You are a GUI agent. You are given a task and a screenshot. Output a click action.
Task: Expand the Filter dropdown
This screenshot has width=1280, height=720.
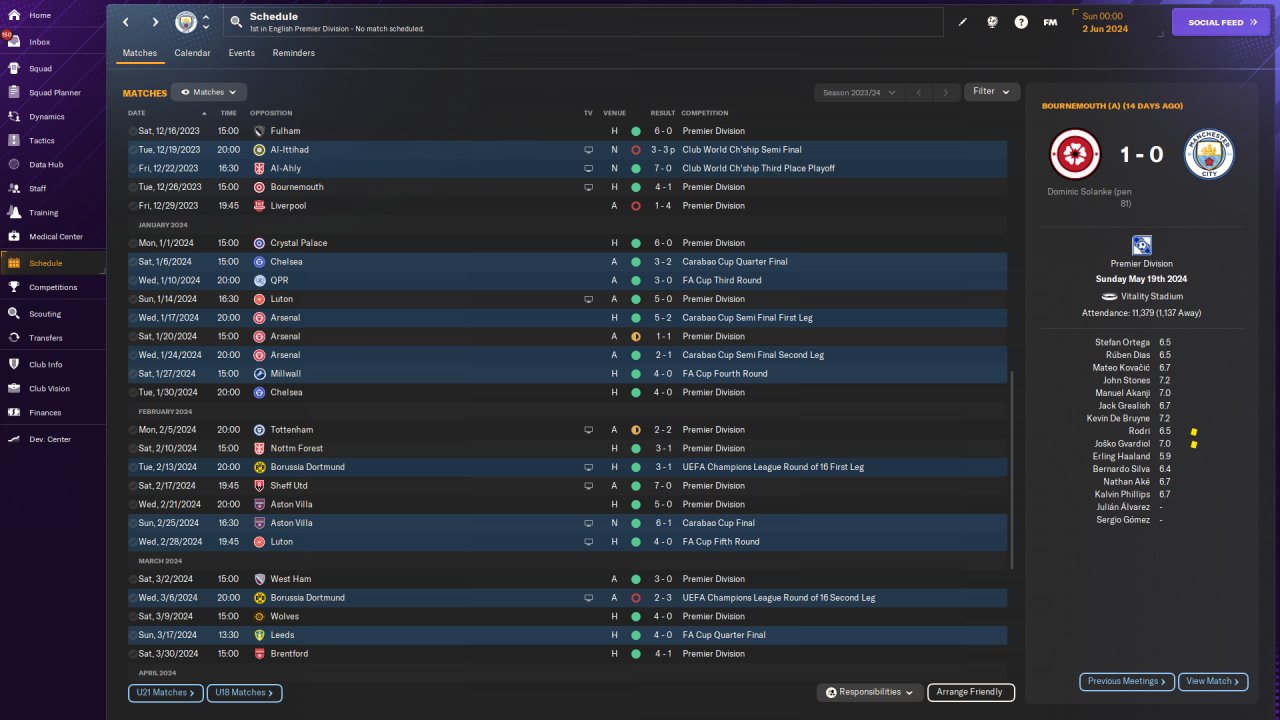991,92
